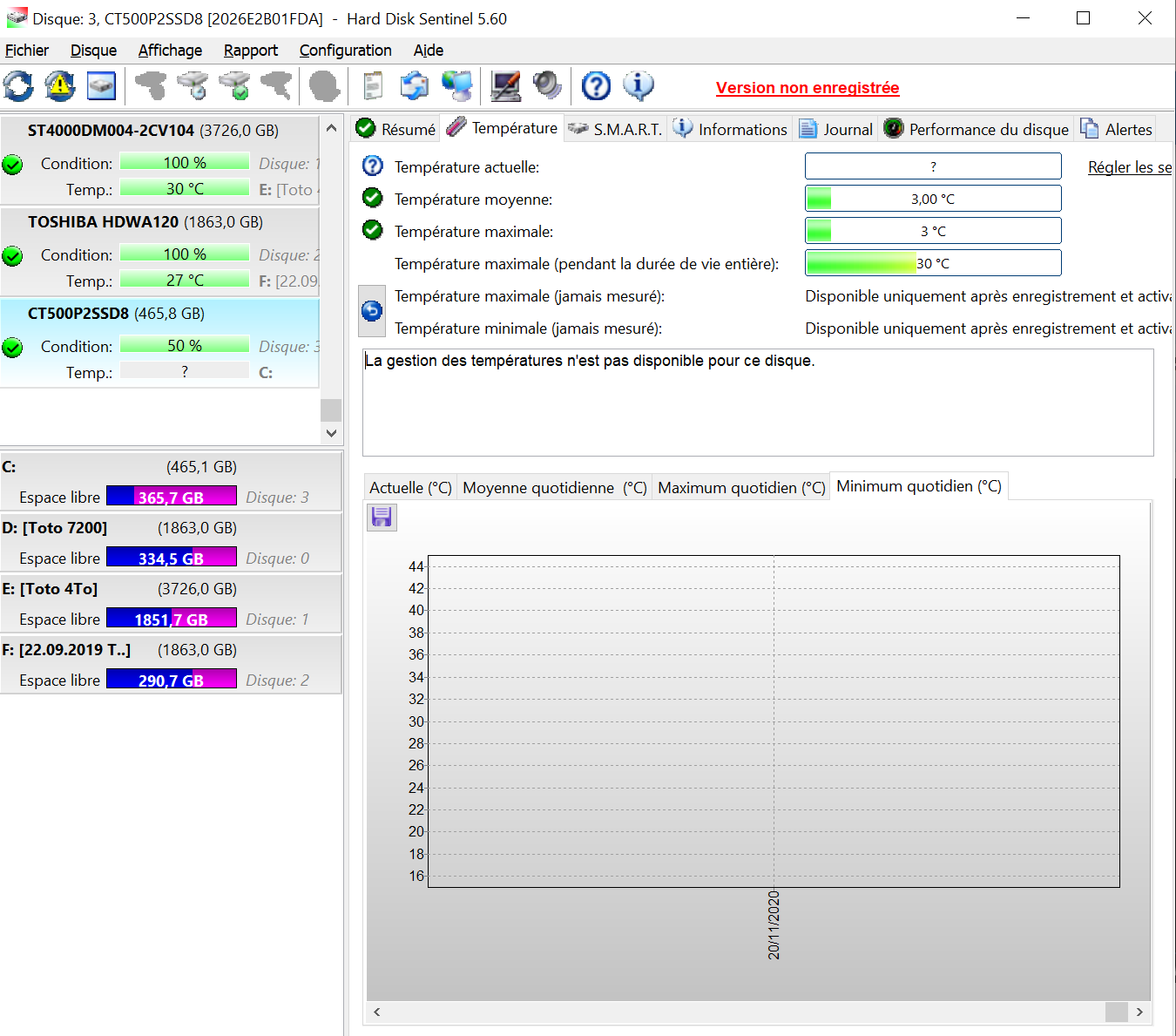
Task: Save the graph using floppy disk icon
Action: point(382,518)
